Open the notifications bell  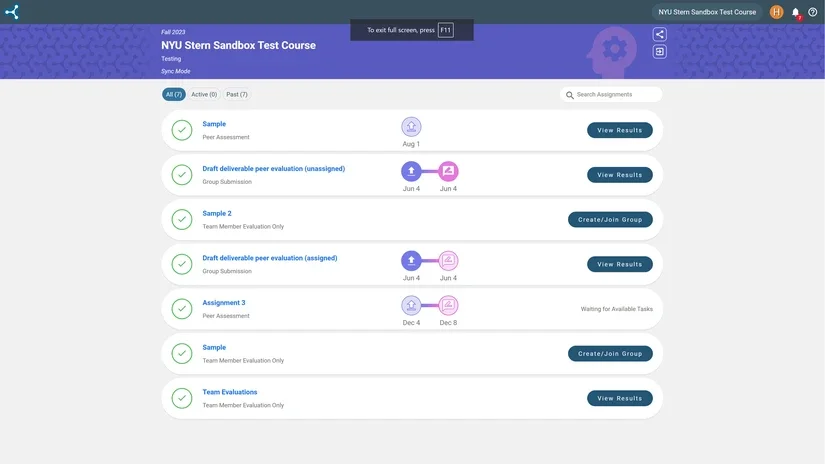tap(796, 12)
